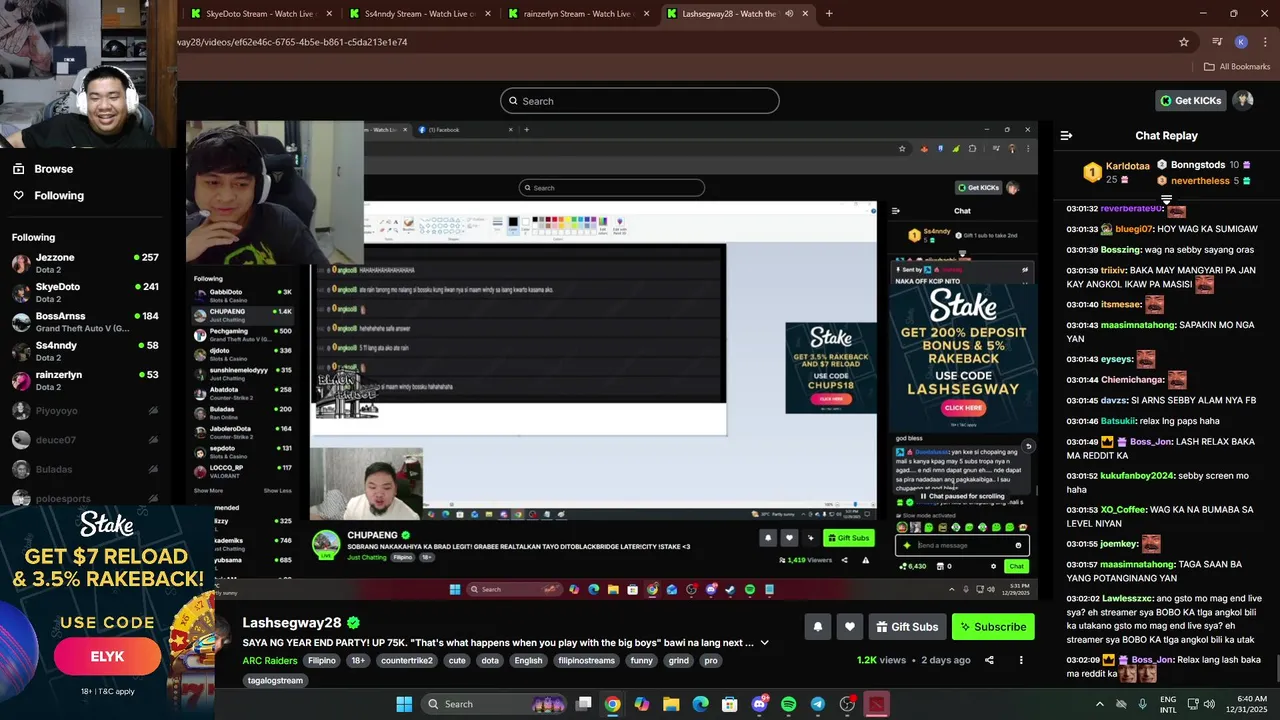1280x720 pixels.
Task: Open Microsoft Edge from the taskbar
Action: click(701, 704)
